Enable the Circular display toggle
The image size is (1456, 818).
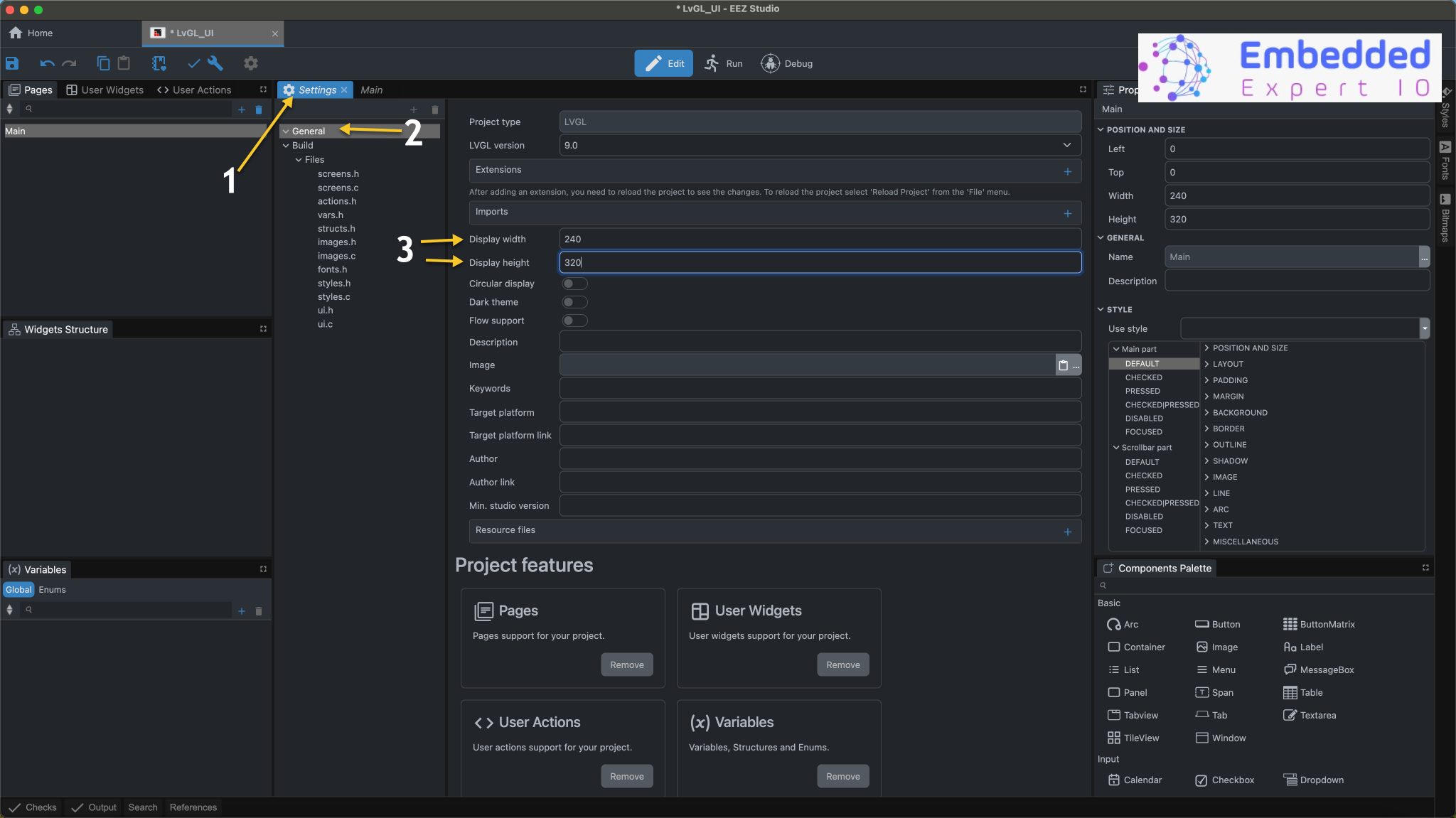pyautogui.click(x=574, y=283)
